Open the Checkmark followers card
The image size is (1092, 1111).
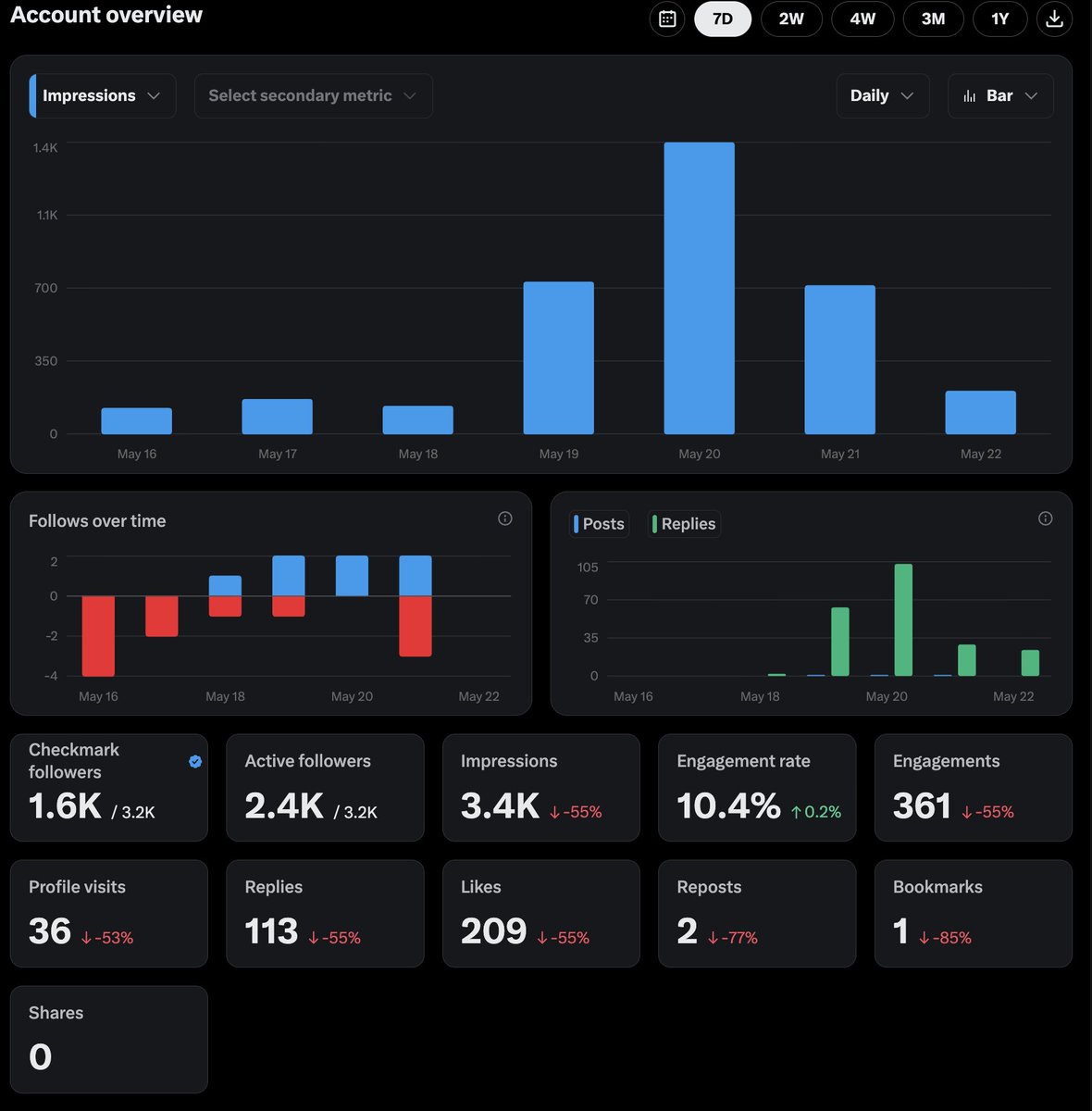pos(109,788)
